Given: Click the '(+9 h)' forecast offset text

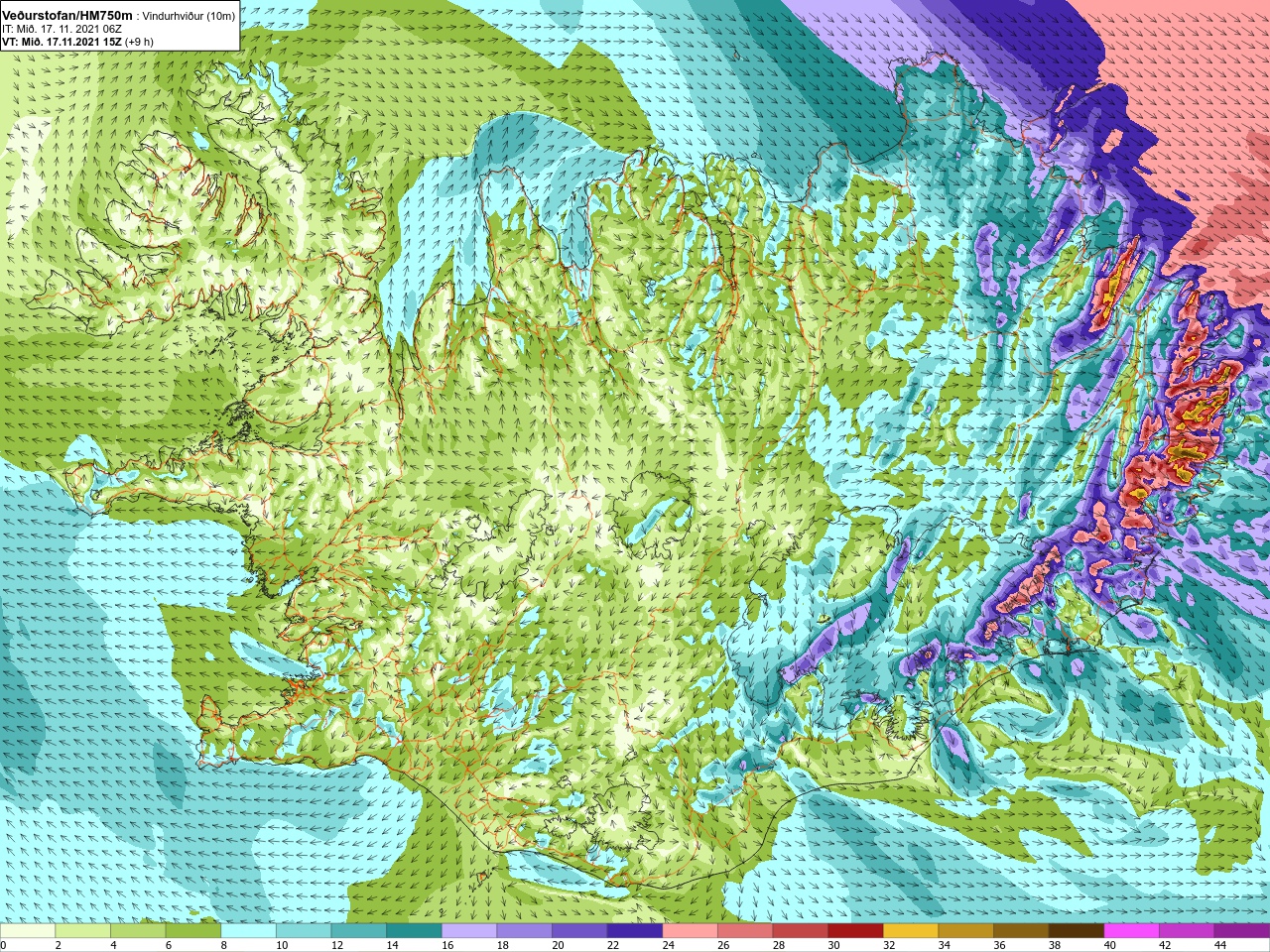Looking at the screenshot, I should pyautogui.click(x=139, y=42).
